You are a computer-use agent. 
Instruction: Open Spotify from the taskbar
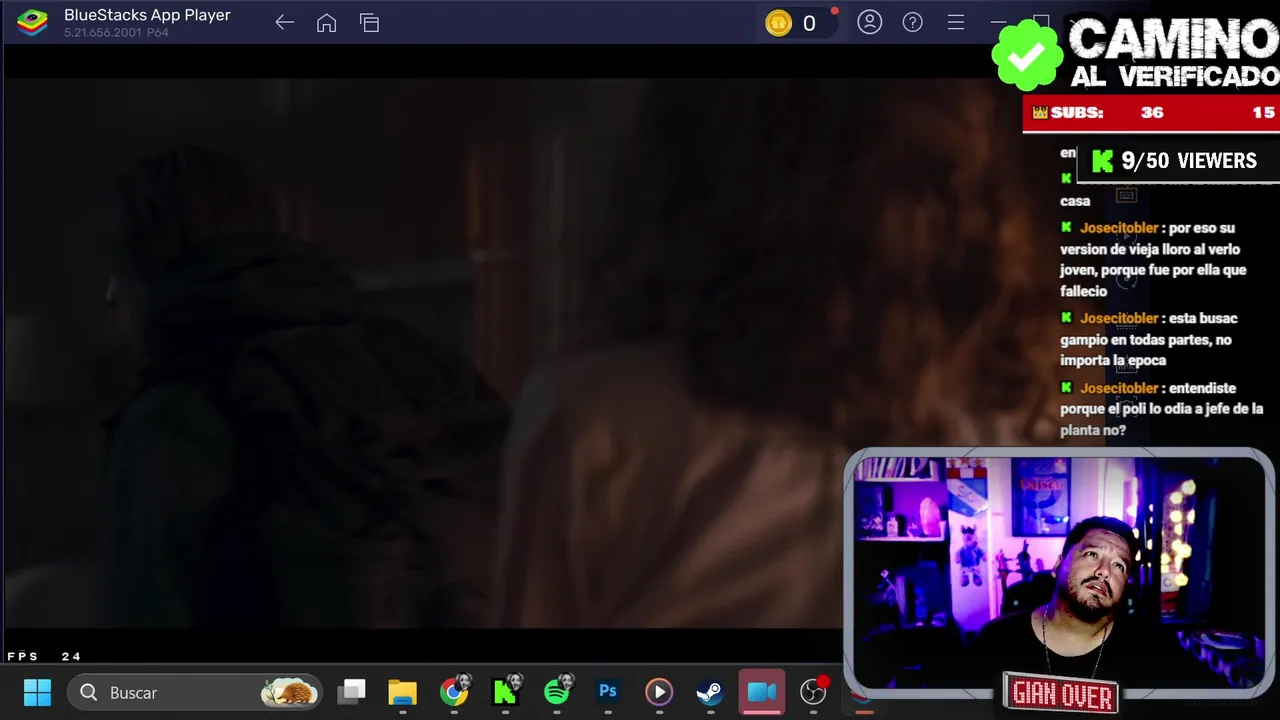point(557,691)
